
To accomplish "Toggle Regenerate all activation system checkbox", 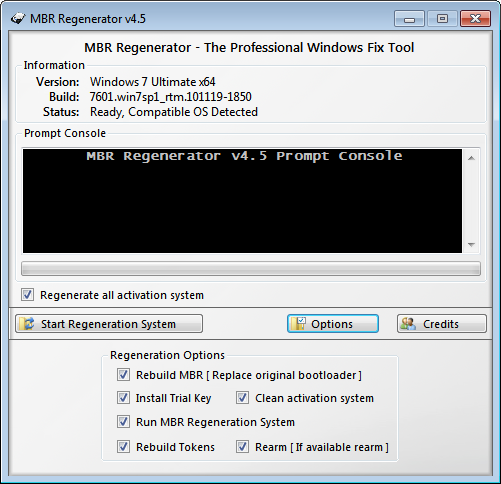I will point(27,295).
